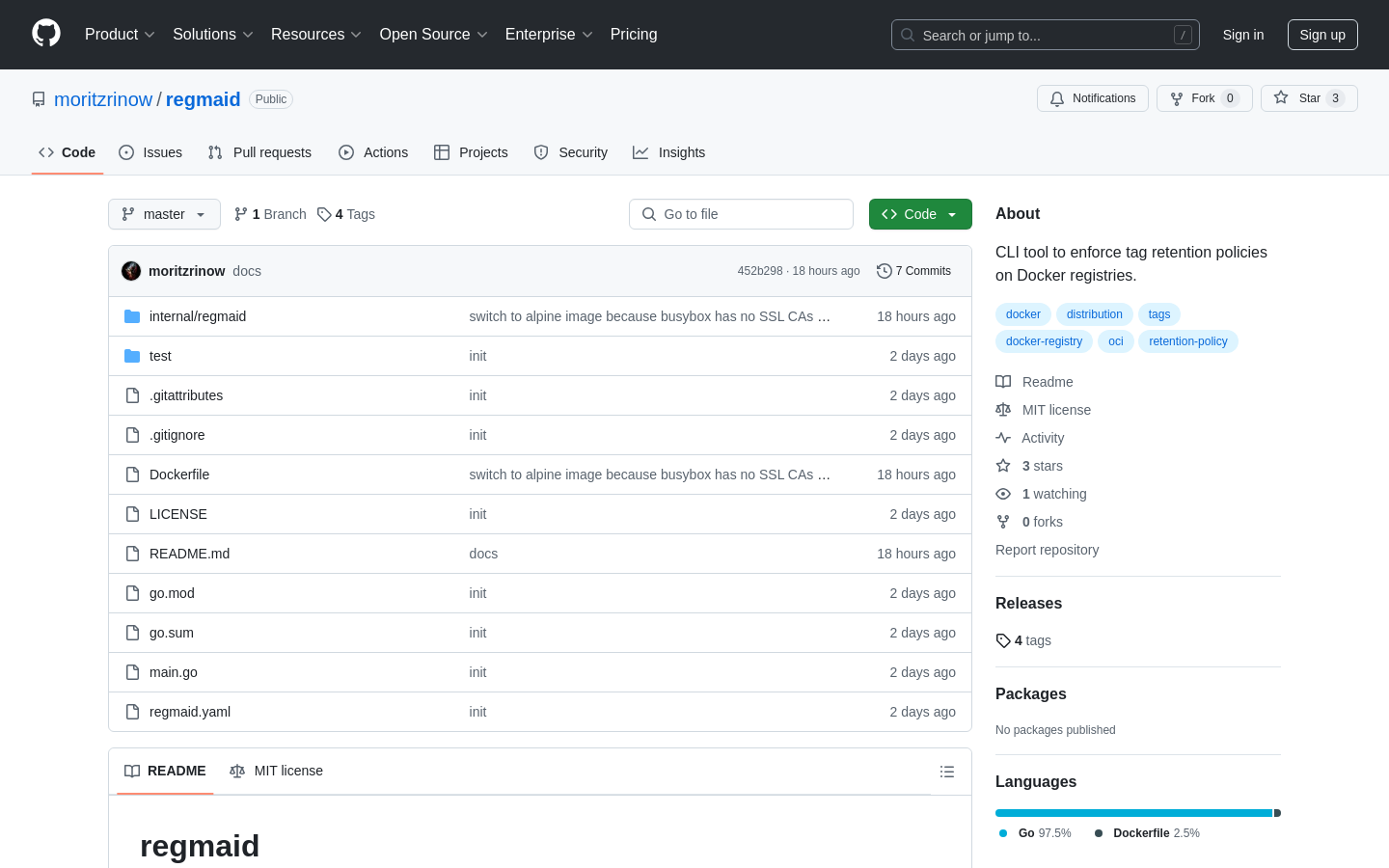This screenshot has width=1389, height=868.
Task: Switch to the Insights tab
Action: point(669,152)
